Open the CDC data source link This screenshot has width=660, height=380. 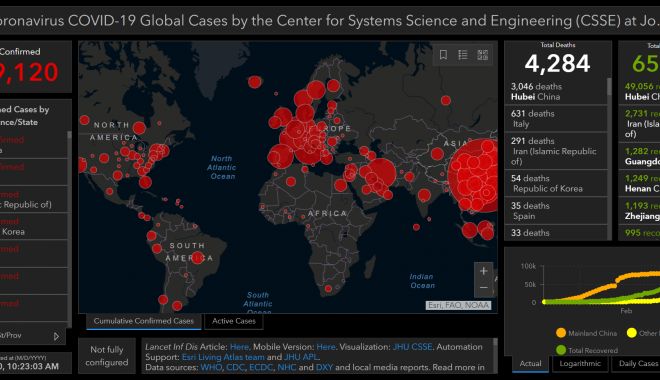point(235,367)
